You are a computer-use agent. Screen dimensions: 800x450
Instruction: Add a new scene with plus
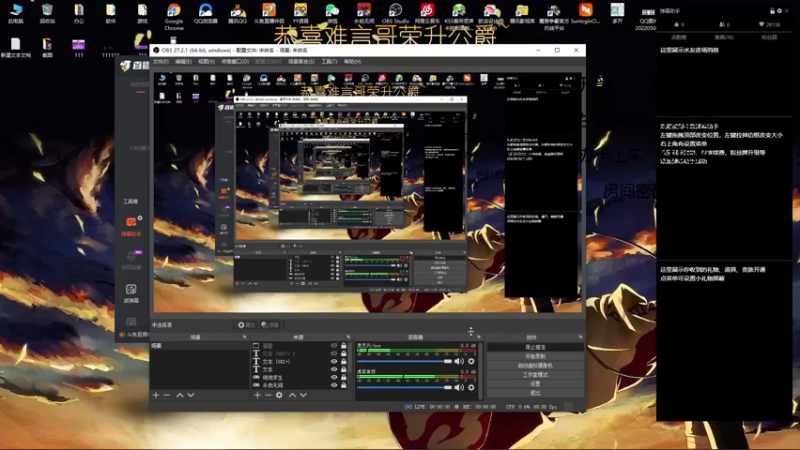(x=156, y=395)
